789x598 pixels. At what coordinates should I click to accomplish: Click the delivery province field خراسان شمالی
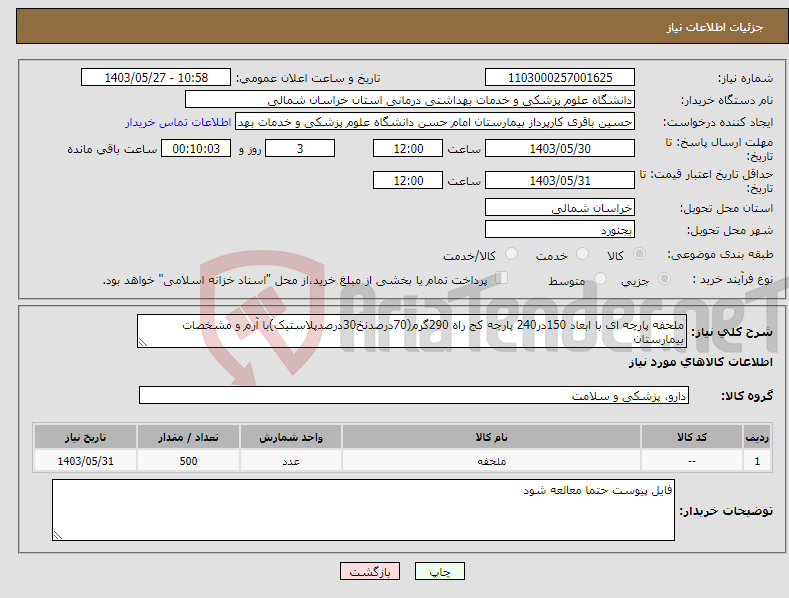560,207
